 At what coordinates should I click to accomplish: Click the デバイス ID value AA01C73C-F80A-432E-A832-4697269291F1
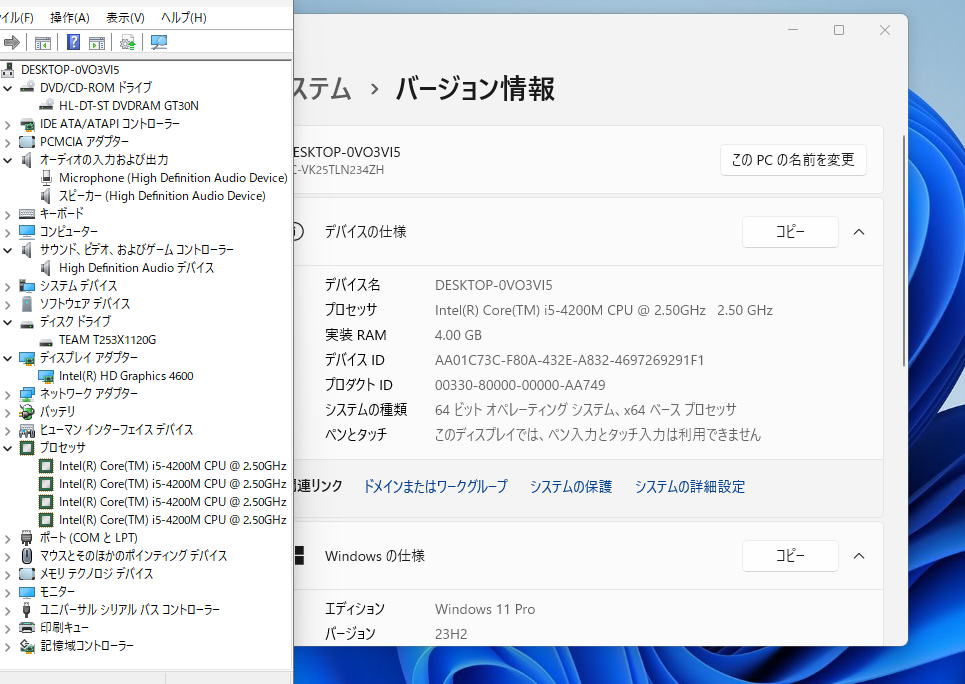click(569, 360)
